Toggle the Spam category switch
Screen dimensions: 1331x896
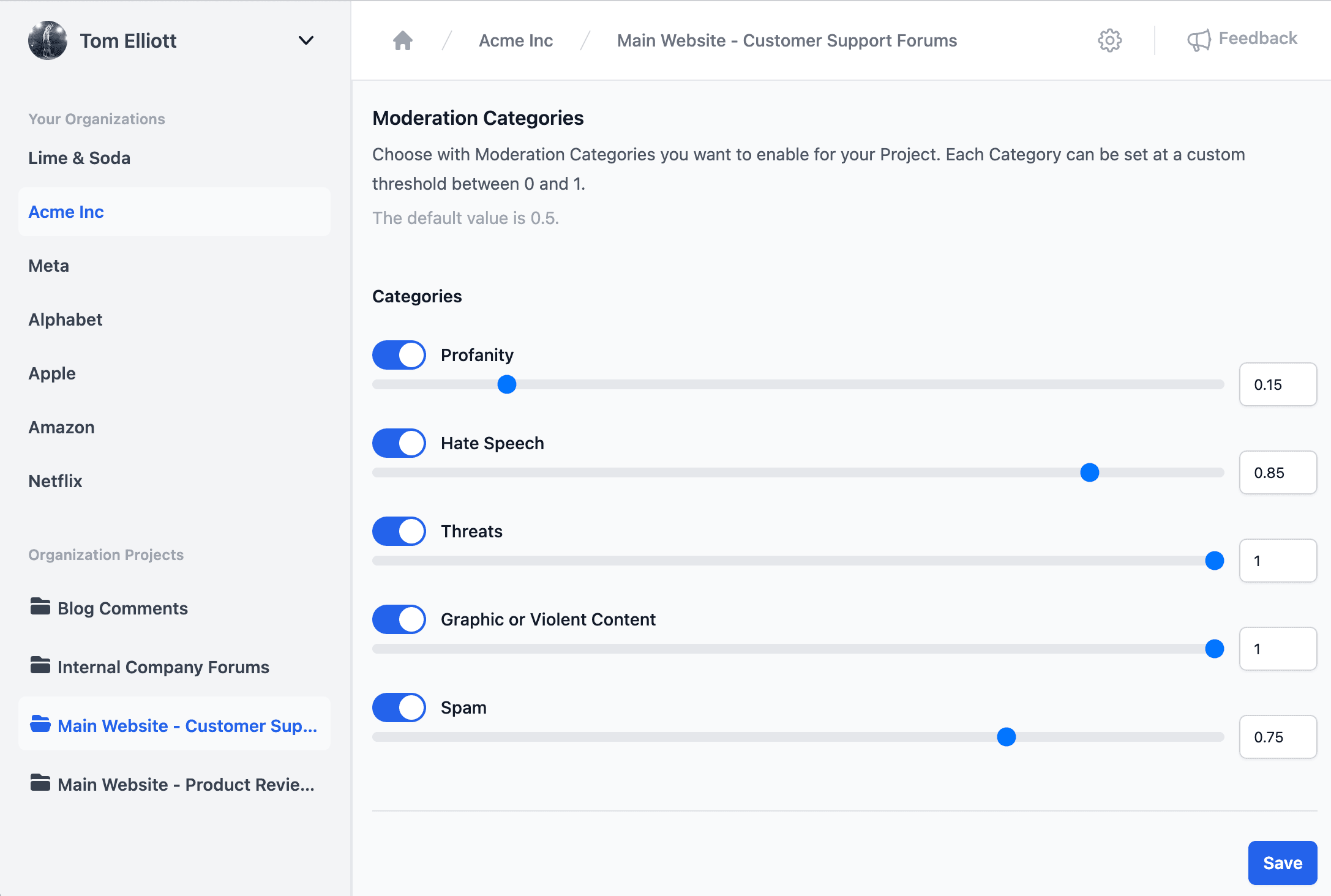coord(399,707)
